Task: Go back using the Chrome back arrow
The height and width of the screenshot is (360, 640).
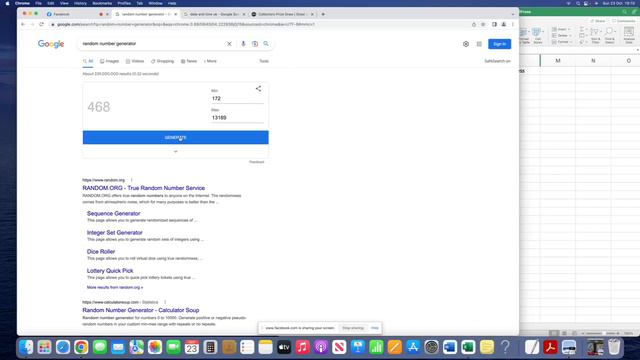Action: coord(23,24)
